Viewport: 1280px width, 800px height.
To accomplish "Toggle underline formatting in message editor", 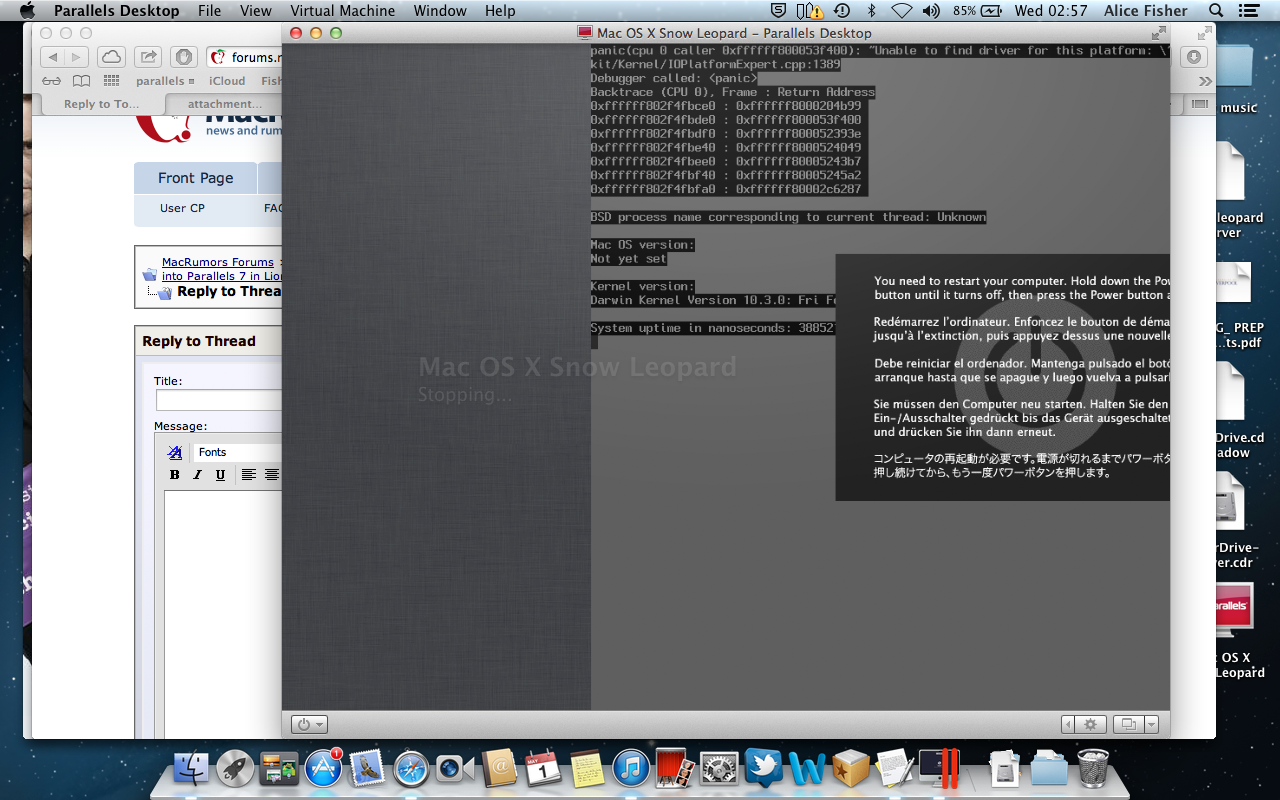I will [220, 475].
